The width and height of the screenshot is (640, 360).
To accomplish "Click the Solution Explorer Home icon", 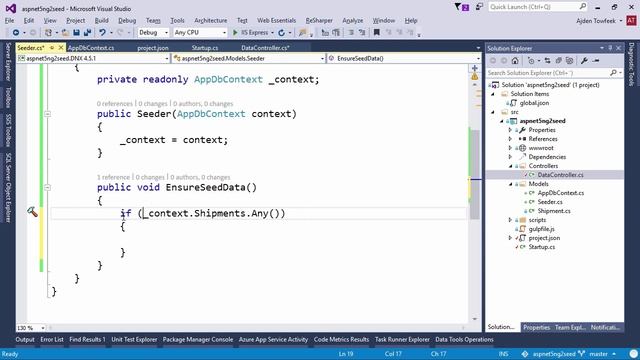I will click(515, 61).
